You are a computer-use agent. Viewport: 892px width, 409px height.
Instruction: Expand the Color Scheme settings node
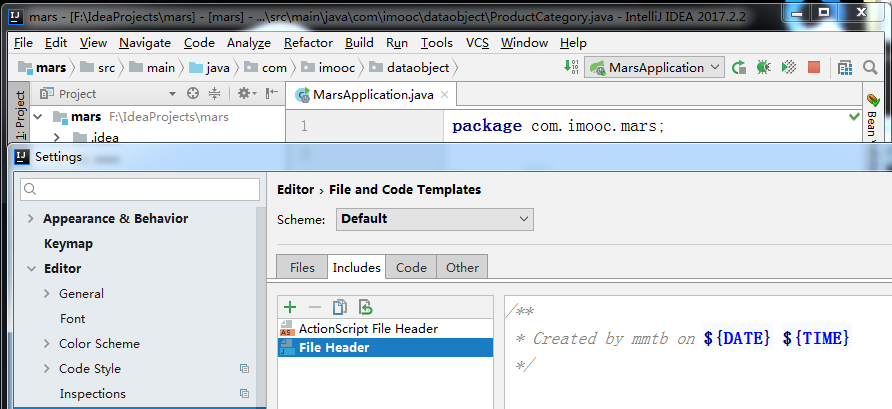47,344
